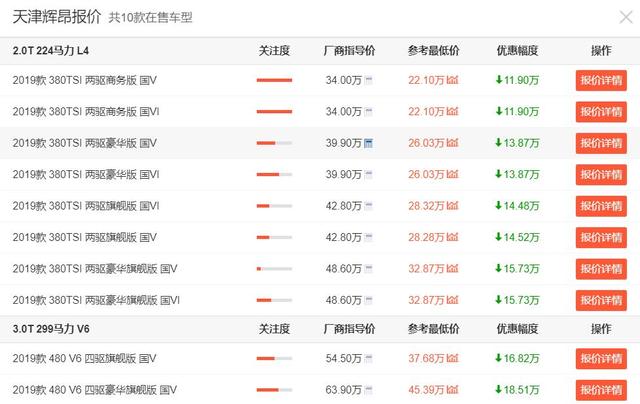View 报价详情 for 380TSI 两驱旗舰版 国V

point(601,238)
